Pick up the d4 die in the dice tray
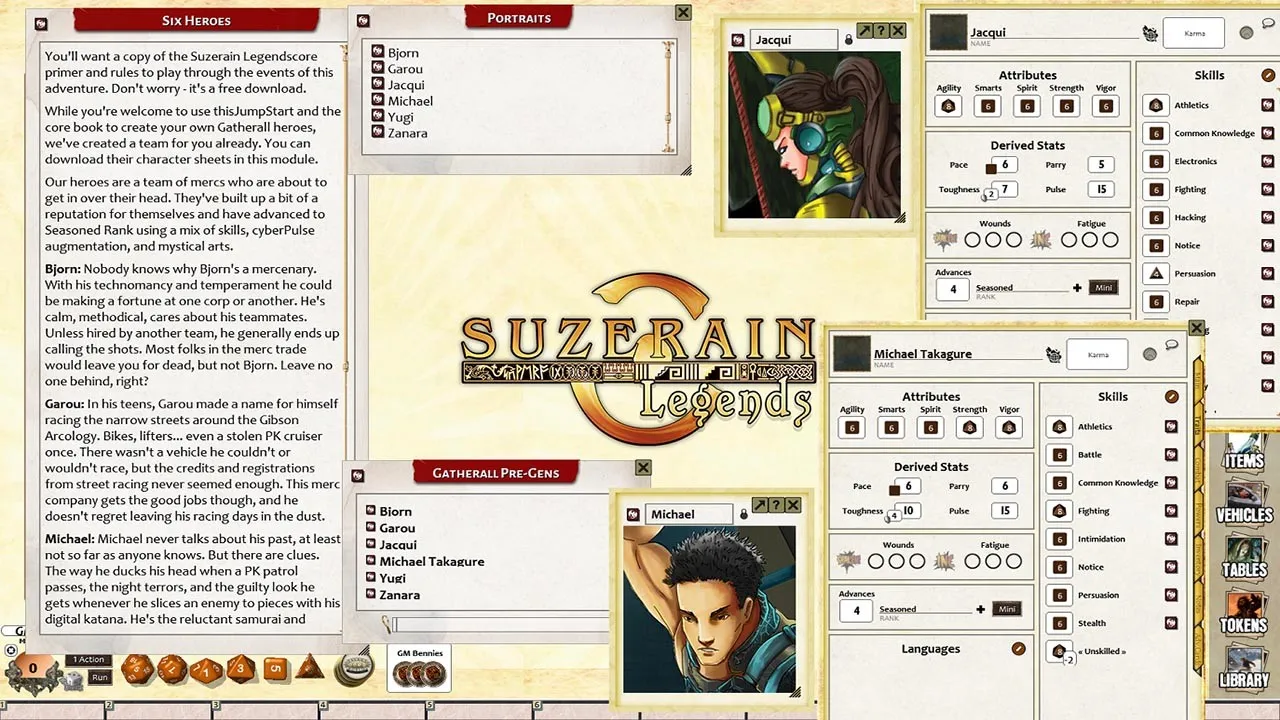 click(x=311, y=667)
